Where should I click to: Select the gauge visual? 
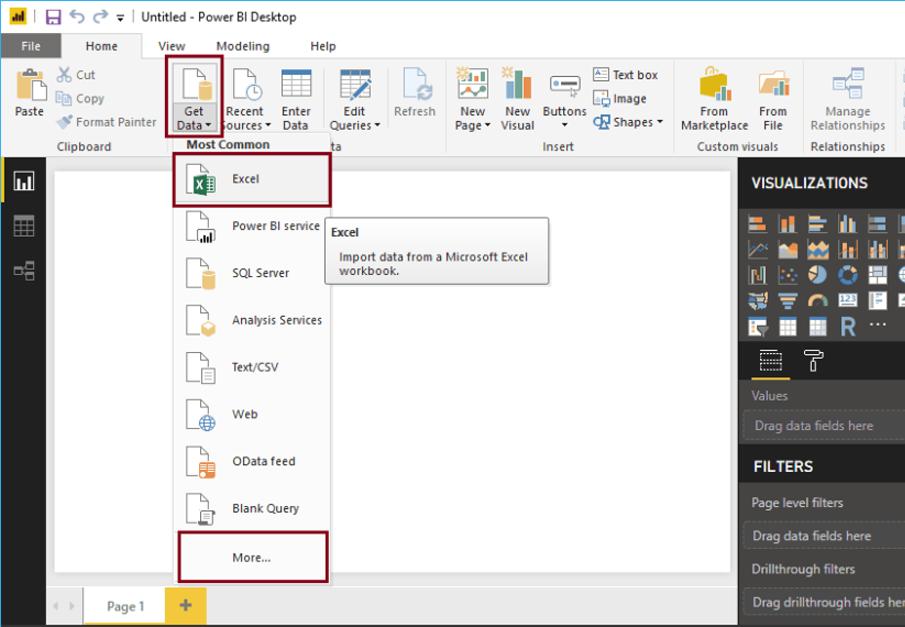pyautogui.click(x=818, y=301)
